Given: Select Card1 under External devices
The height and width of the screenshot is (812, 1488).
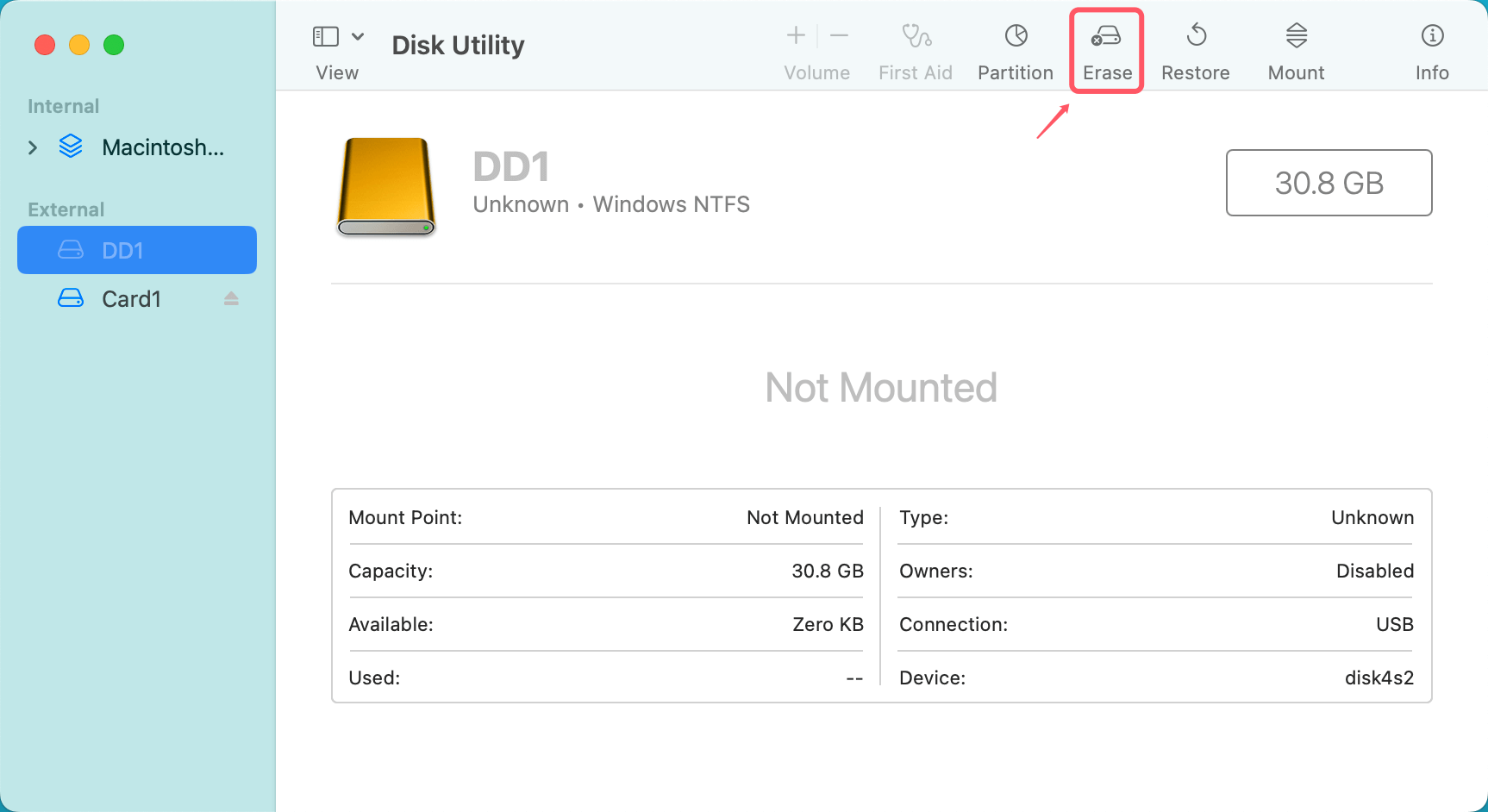Looking at the screenshot, I should [131, 298].
